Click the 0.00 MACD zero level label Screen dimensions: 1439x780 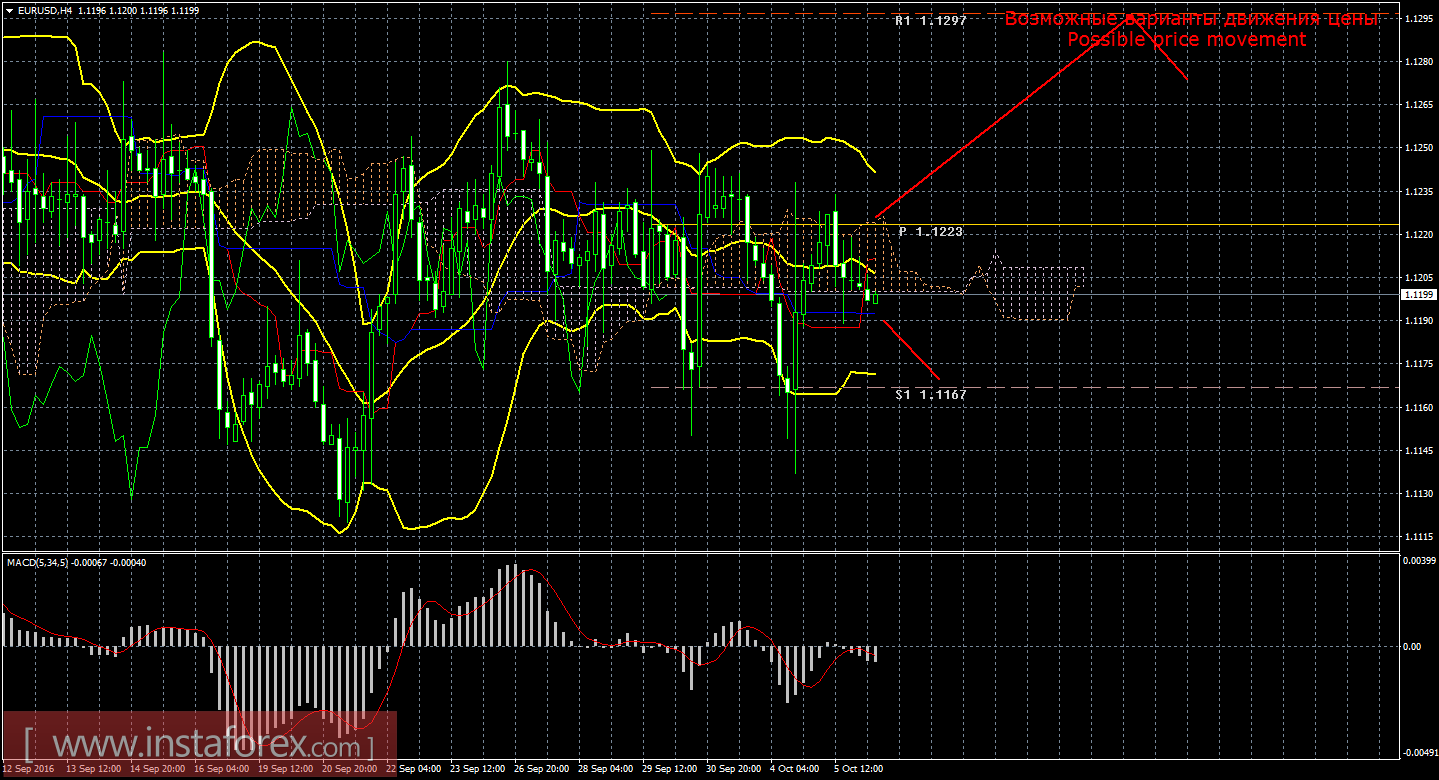pos(1411,647)
